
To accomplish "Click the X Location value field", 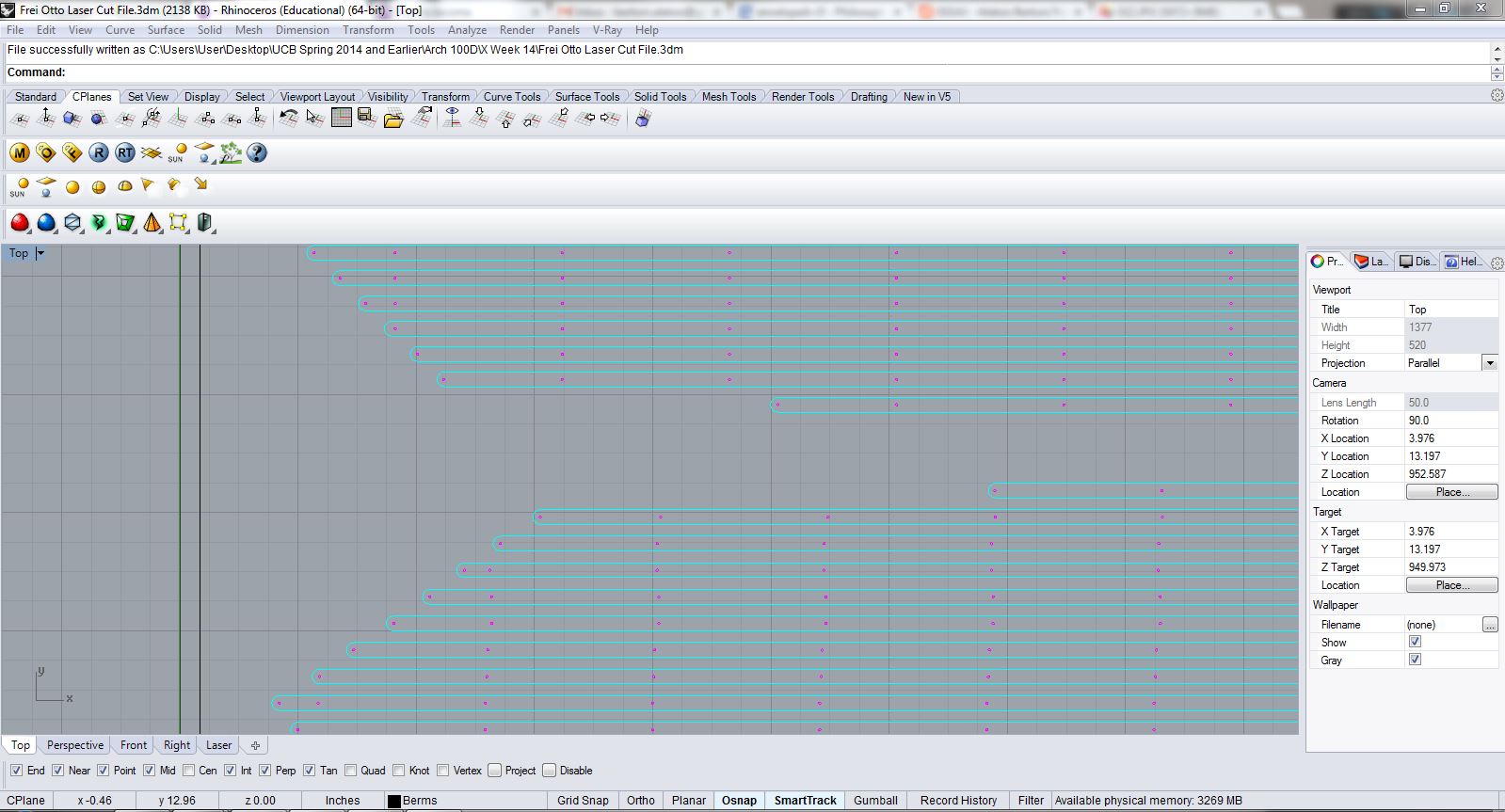I will click(1450, 438).
